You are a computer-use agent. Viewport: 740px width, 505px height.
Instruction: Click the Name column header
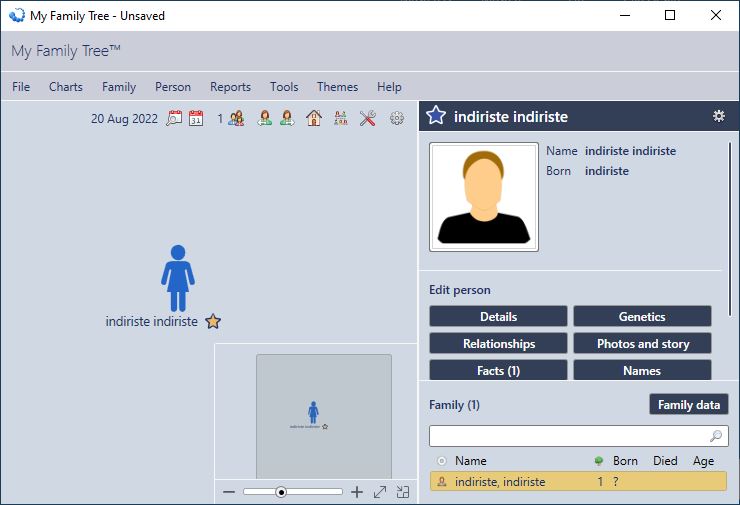coord(471,461)
